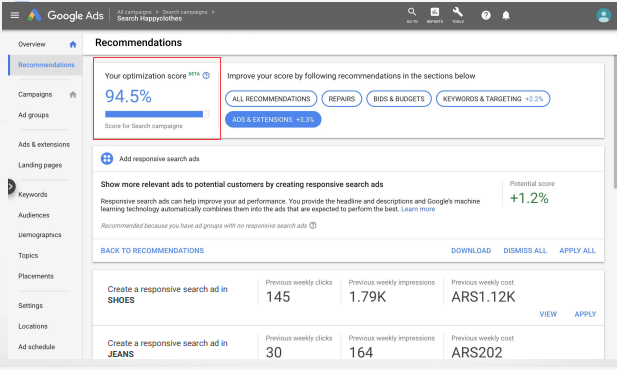Open the Tools wrench icon
Screen dimensions: 617x370
point(458,15)
